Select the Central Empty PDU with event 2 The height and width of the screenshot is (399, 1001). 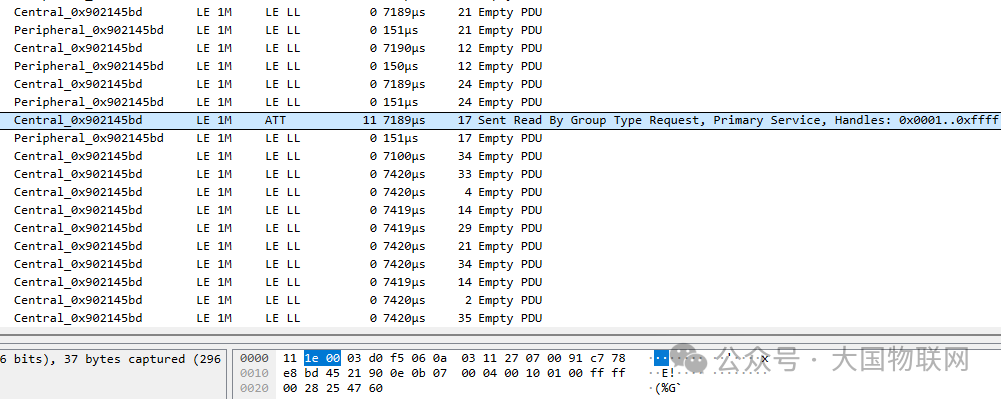pos(500,300)
